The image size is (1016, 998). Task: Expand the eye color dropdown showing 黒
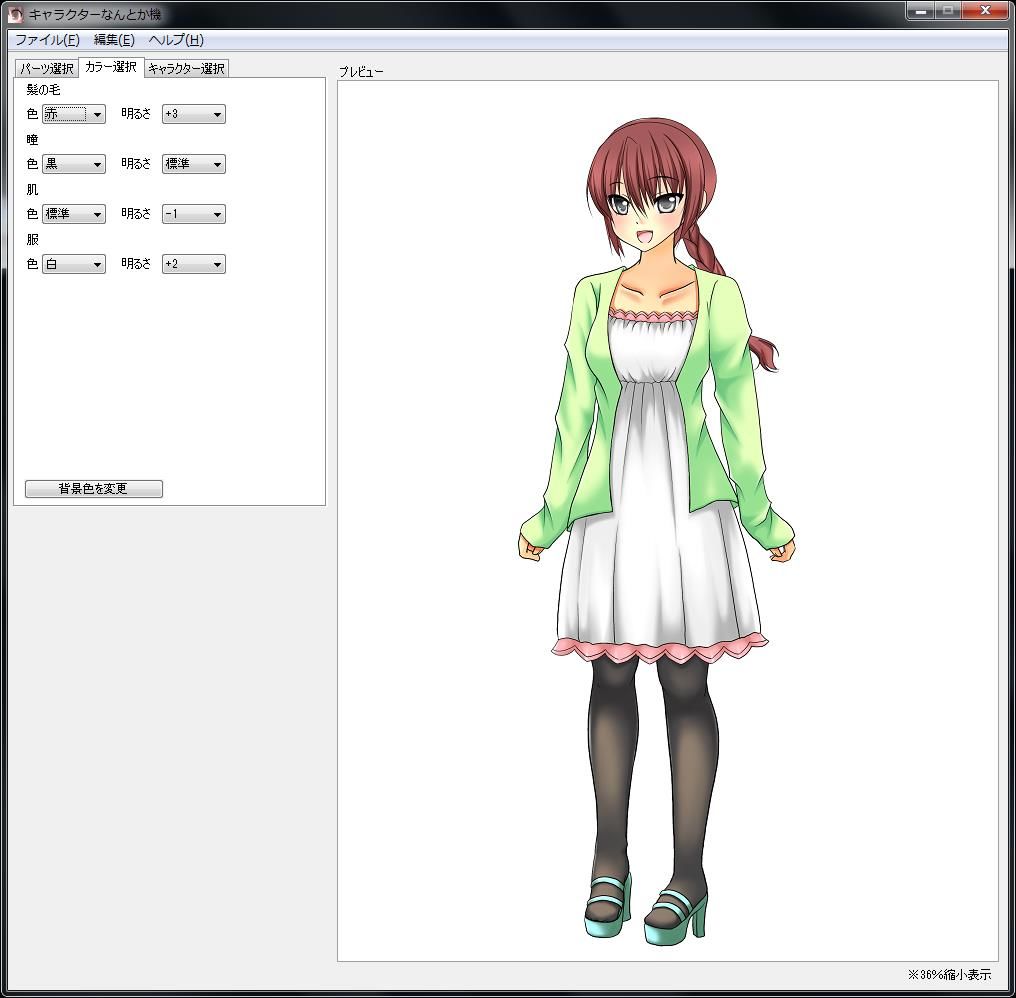coord(74,164)
